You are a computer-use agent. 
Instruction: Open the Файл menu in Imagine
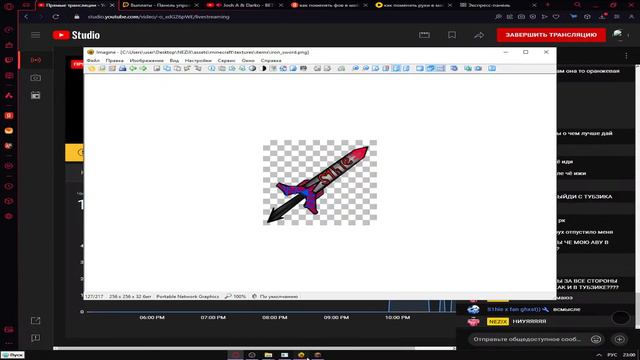pos(93,60)
